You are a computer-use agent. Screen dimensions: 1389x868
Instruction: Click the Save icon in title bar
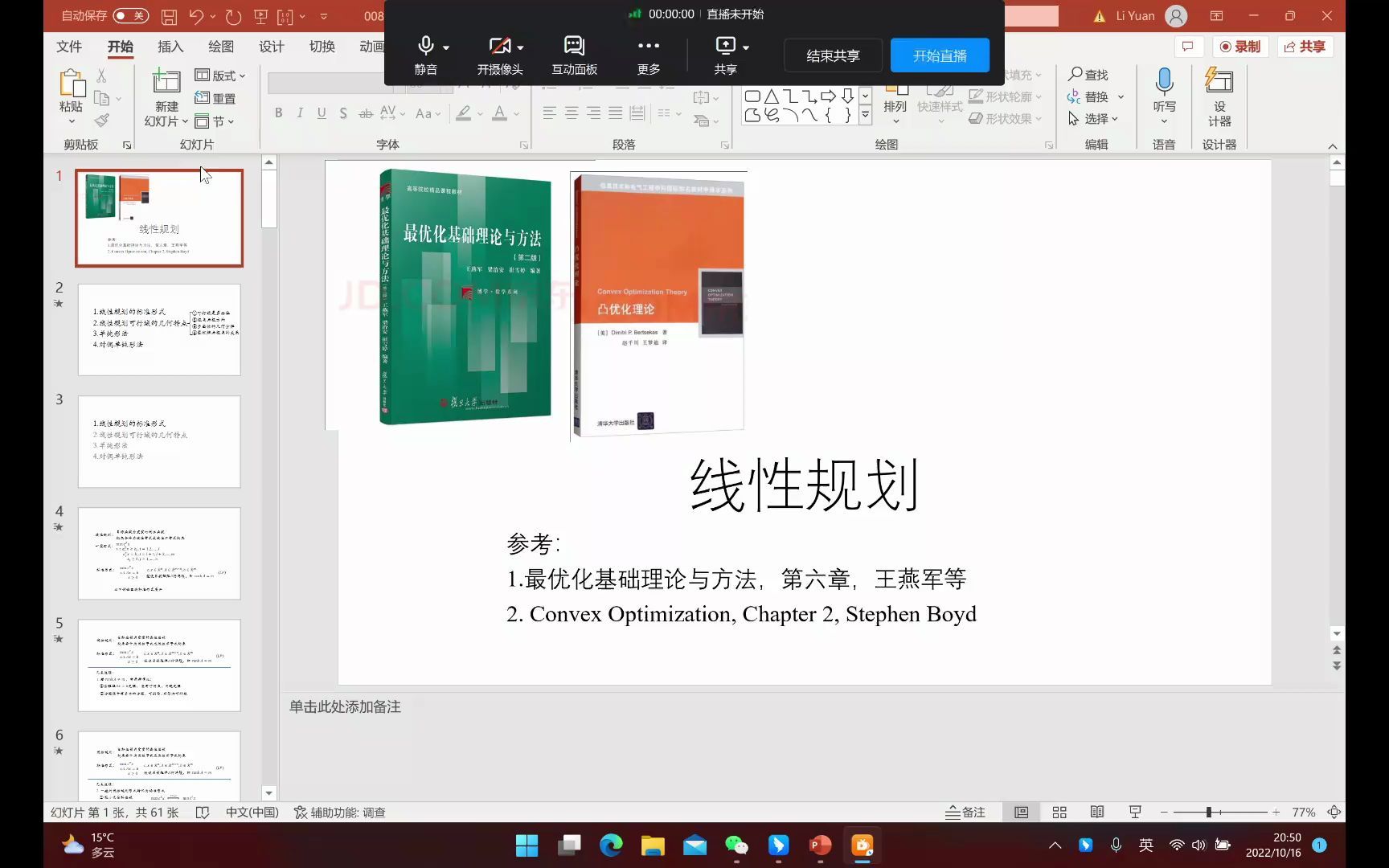coord(169,16)
